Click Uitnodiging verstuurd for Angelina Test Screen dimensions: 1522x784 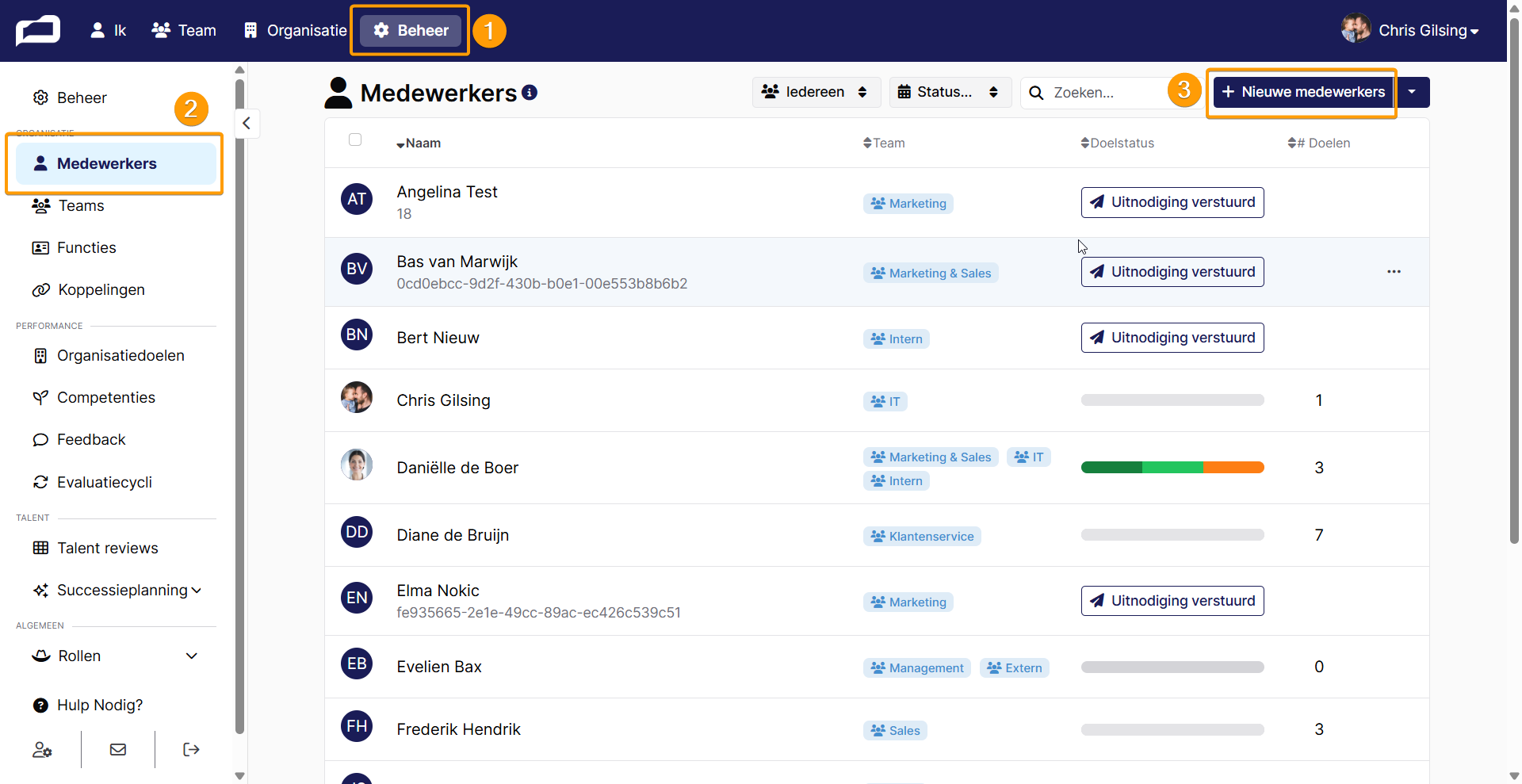point(1172,202)
